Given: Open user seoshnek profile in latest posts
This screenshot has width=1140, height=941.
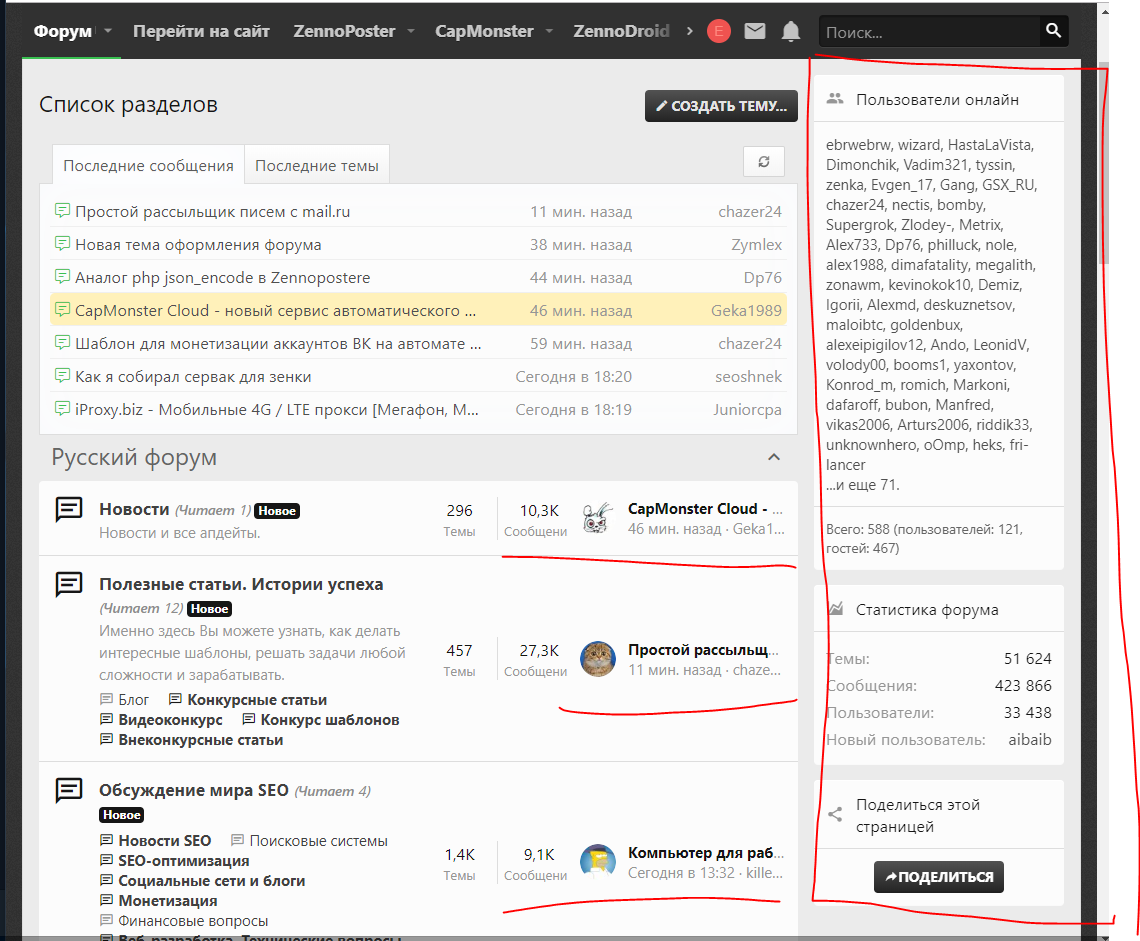Looking at the screenshot, I should pyautogui.click(x=749, y=377).
